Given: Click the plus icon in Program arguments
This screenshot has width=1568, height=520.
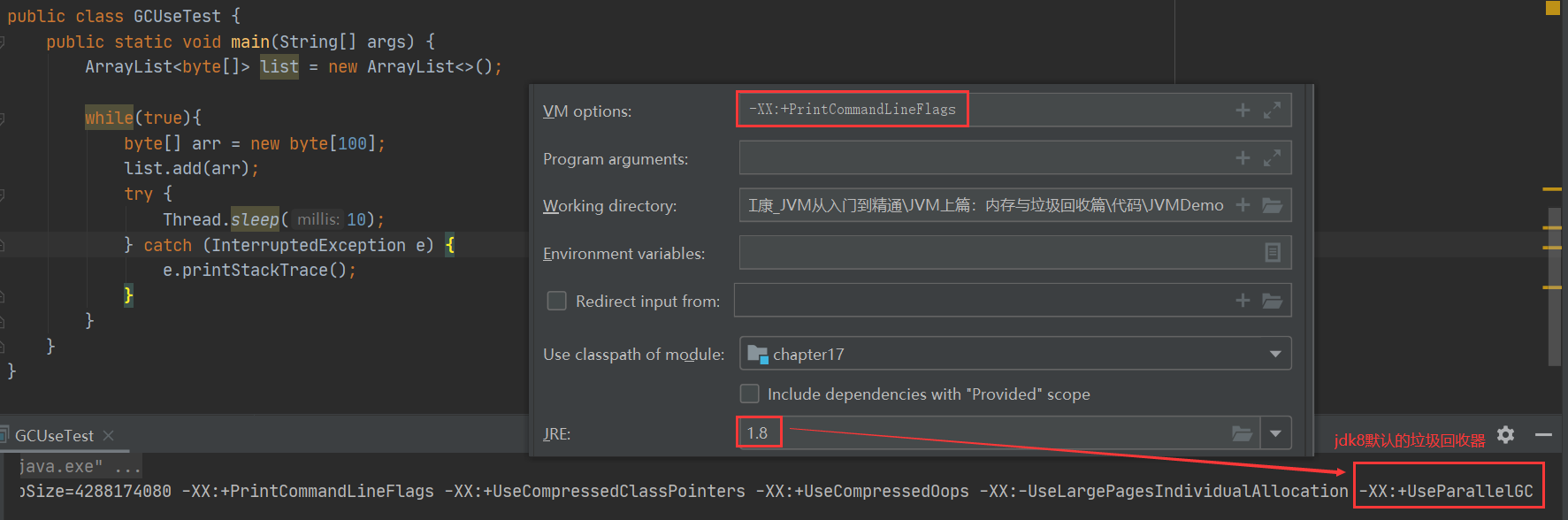Looking at the screenshot, I should [x=1243, y=157].
